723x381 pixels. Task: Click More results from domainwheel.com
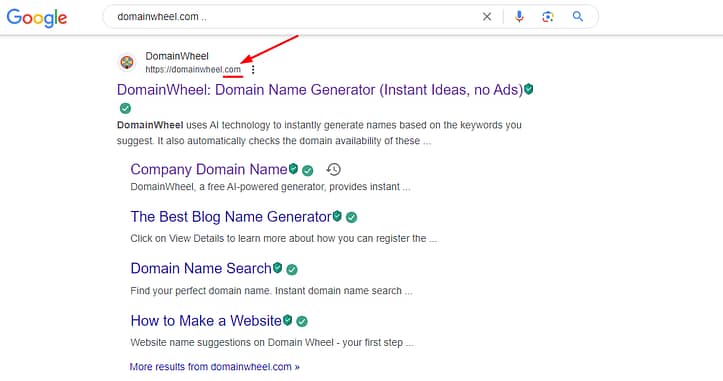point(214,367)
